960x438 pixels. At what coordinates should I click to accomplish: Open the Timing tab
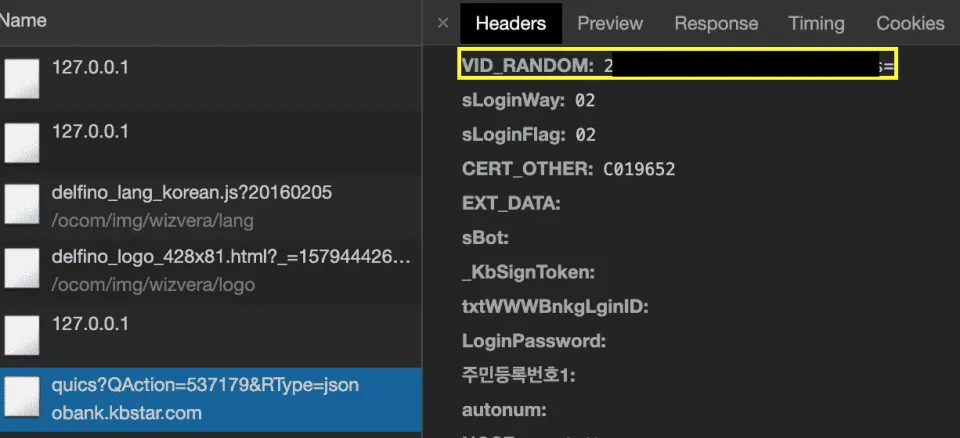[816, 23]
